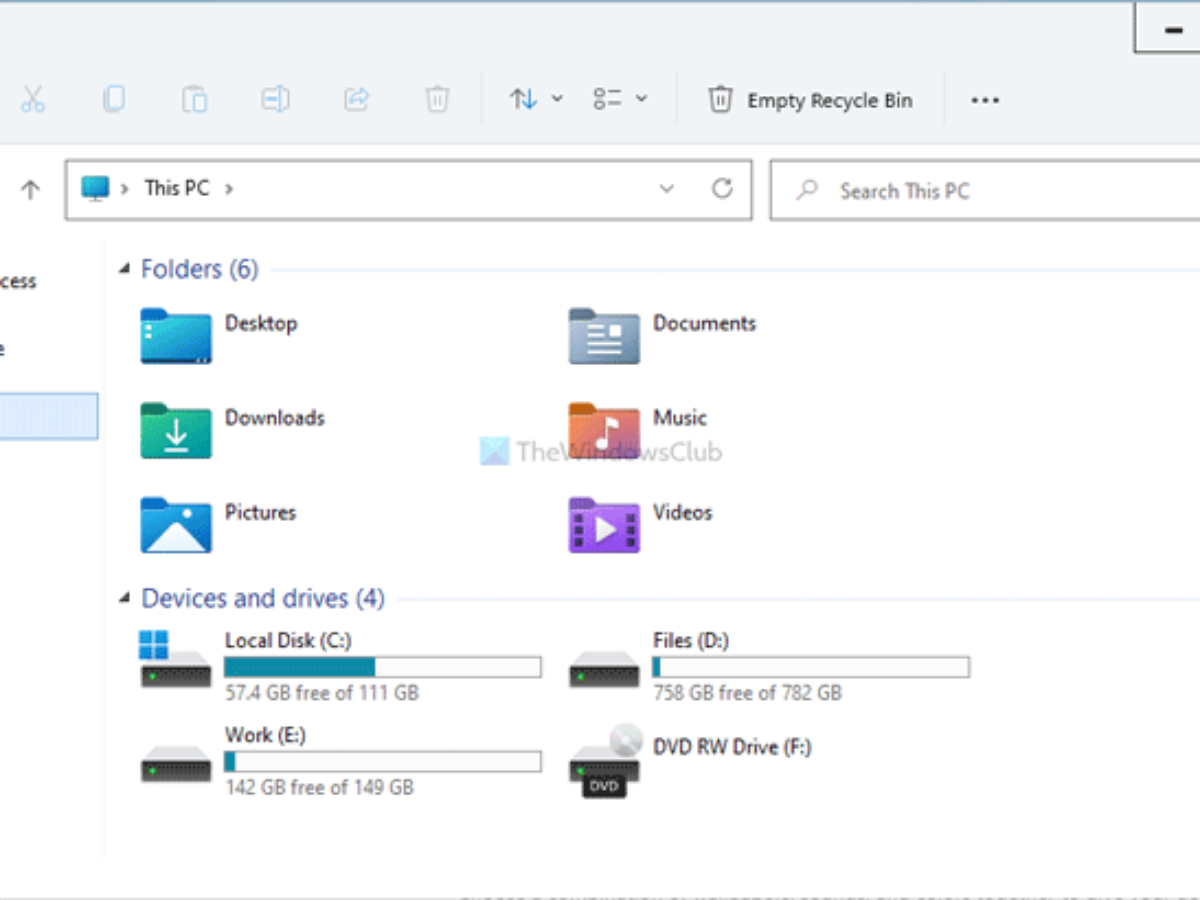
Task: Expand the chevron after This PC breadcrumb
Action: 229,188
